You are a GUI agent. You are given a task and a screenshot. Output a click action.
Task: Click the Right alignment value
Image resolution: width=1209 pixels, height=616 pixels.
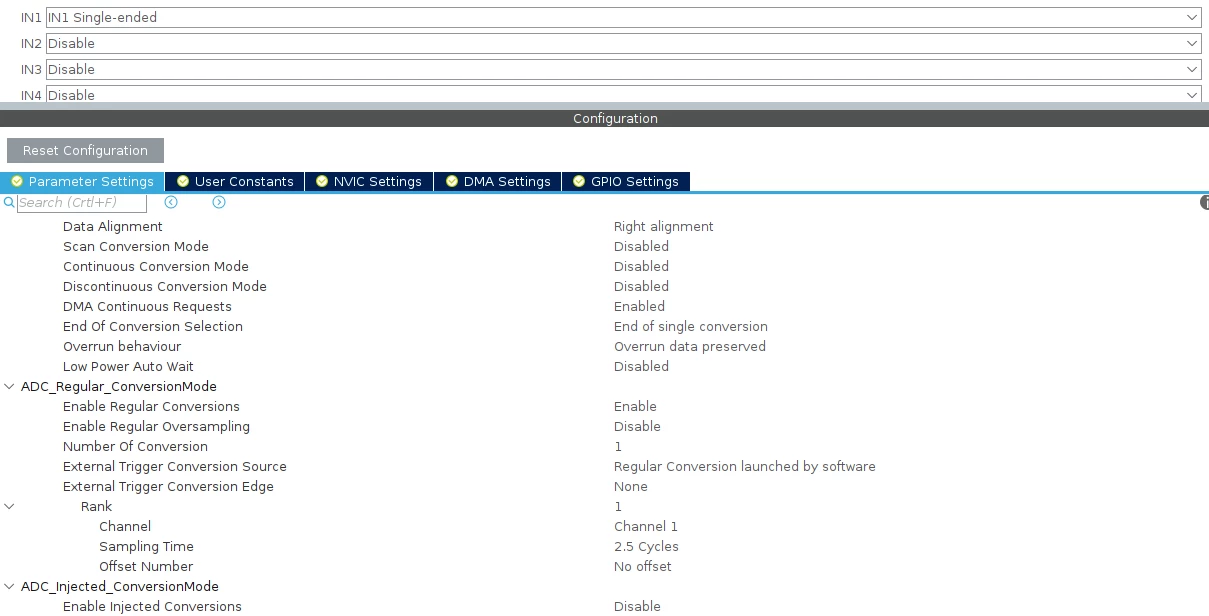663,226
